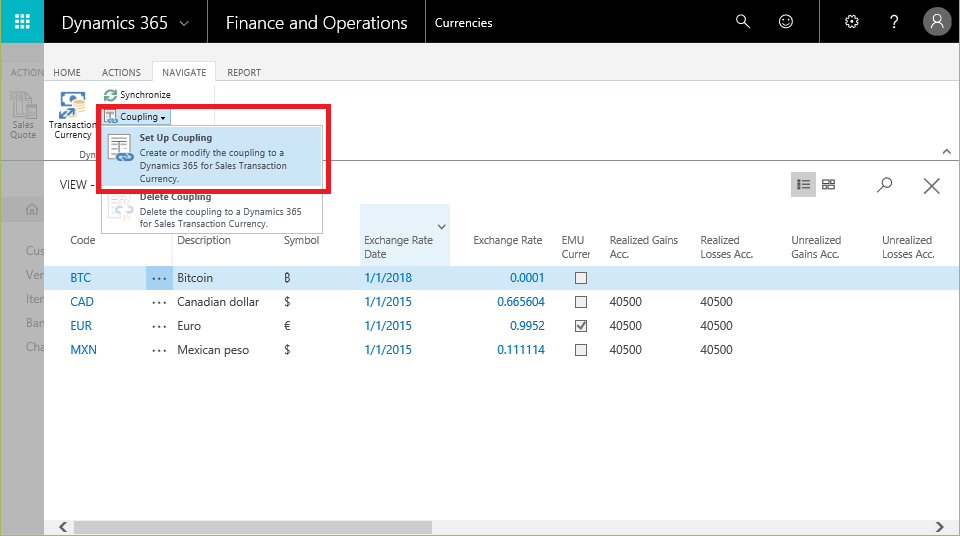Select Delete Coupling menu entry
This screenshot has height=536, width=960.
[212, 210]
